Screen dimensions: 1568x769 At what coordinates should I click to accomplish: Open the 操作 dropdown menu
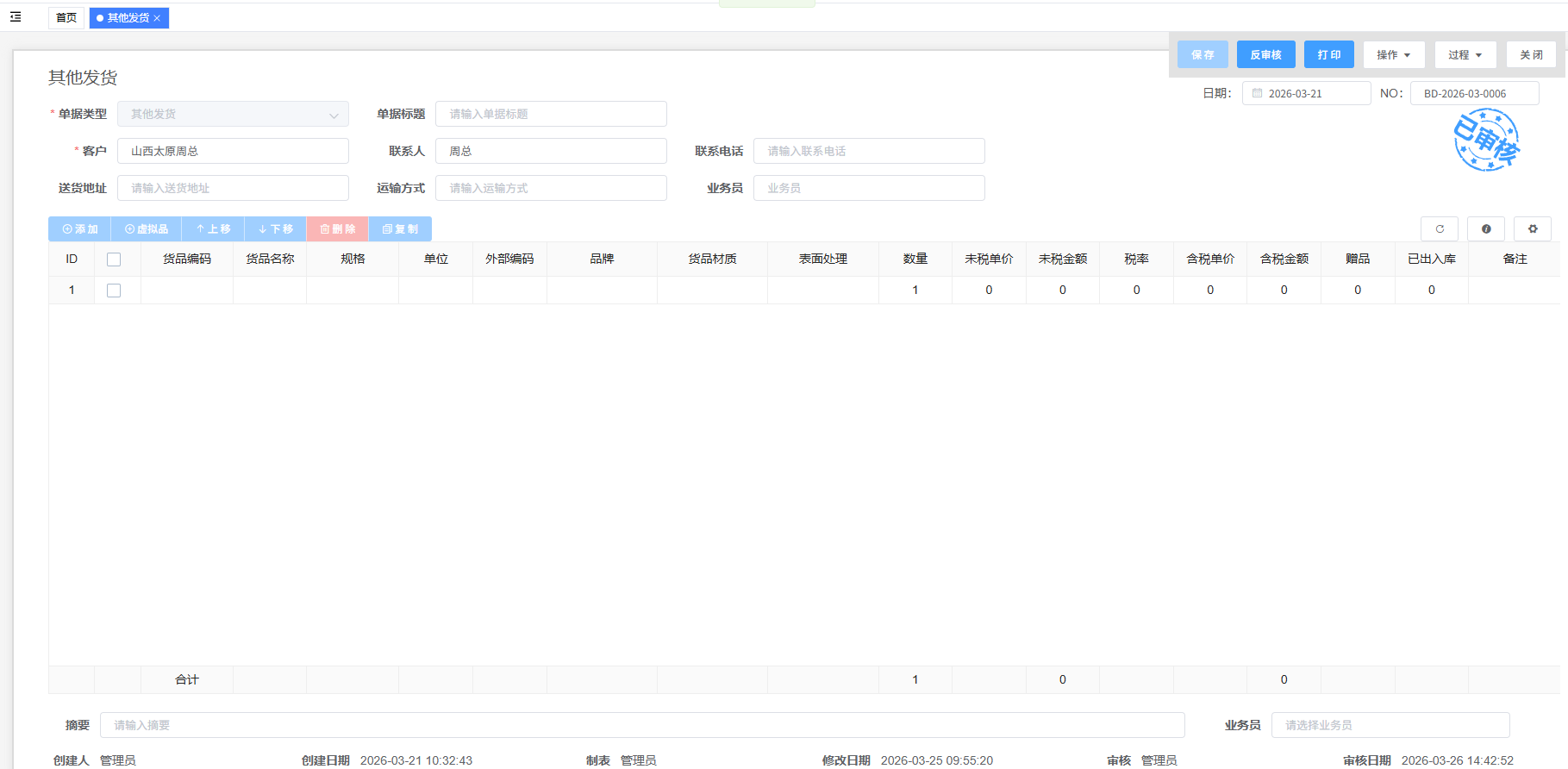[x=1393, y=55]
